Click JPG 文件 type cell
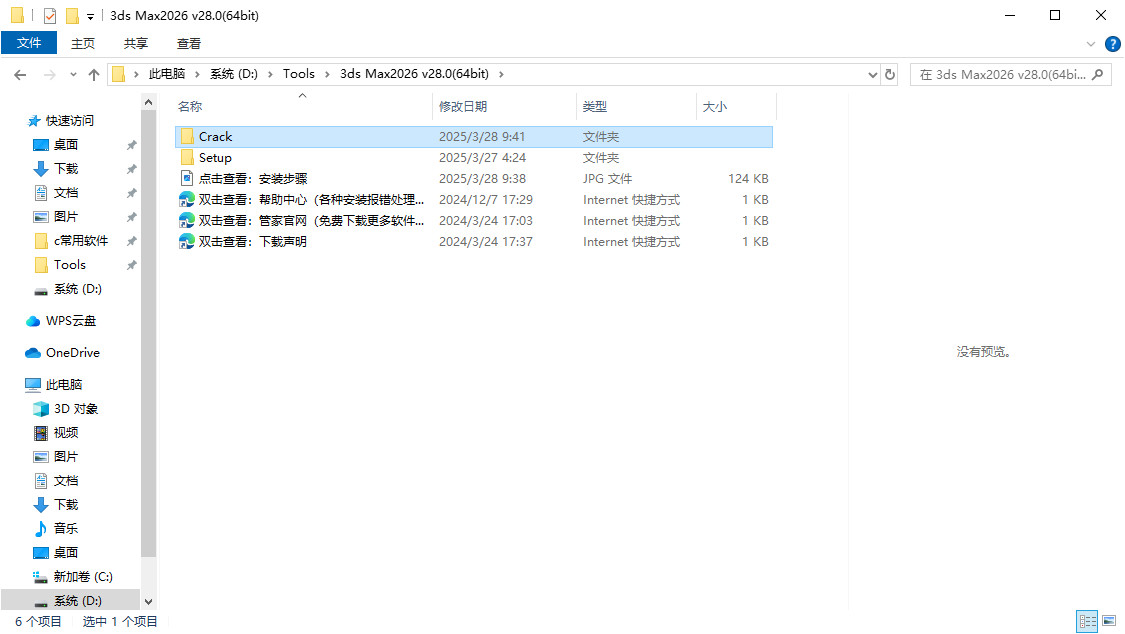 point(607,179)
